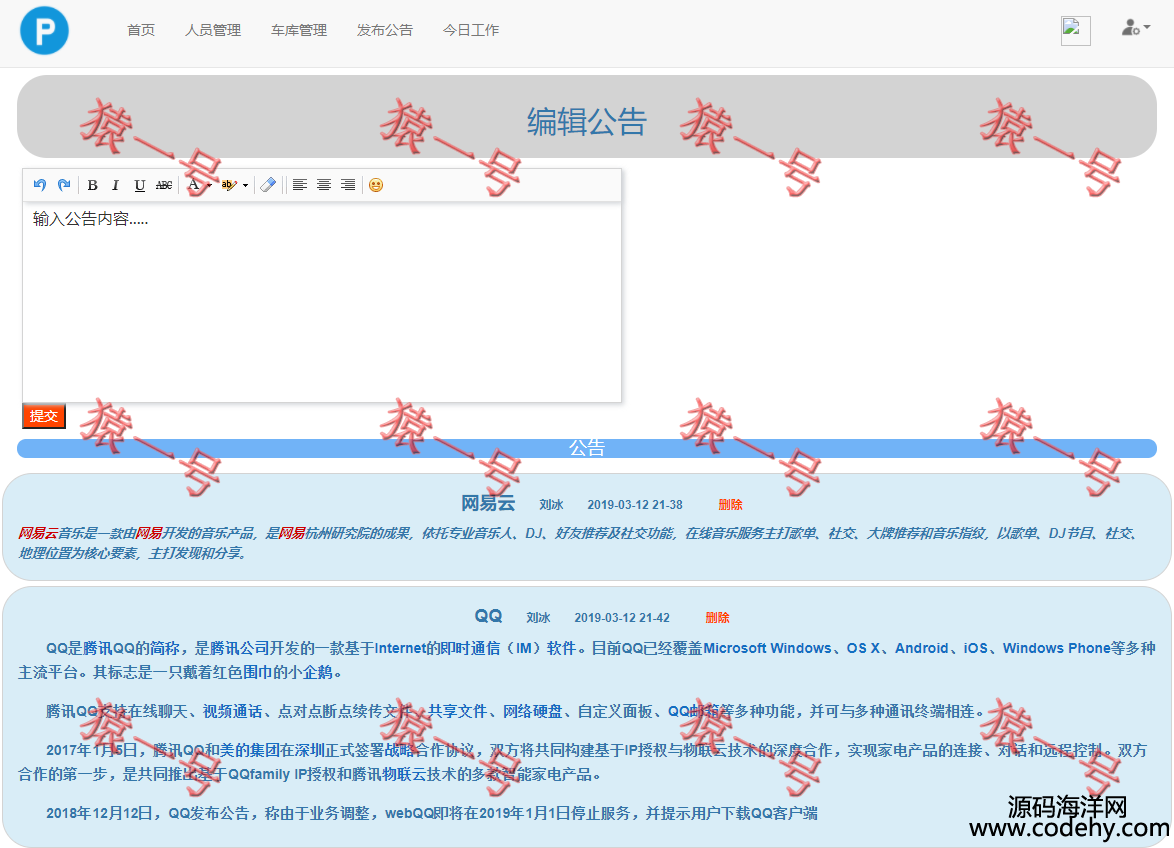Open 人员管理 menu item

tap(213, 30)
